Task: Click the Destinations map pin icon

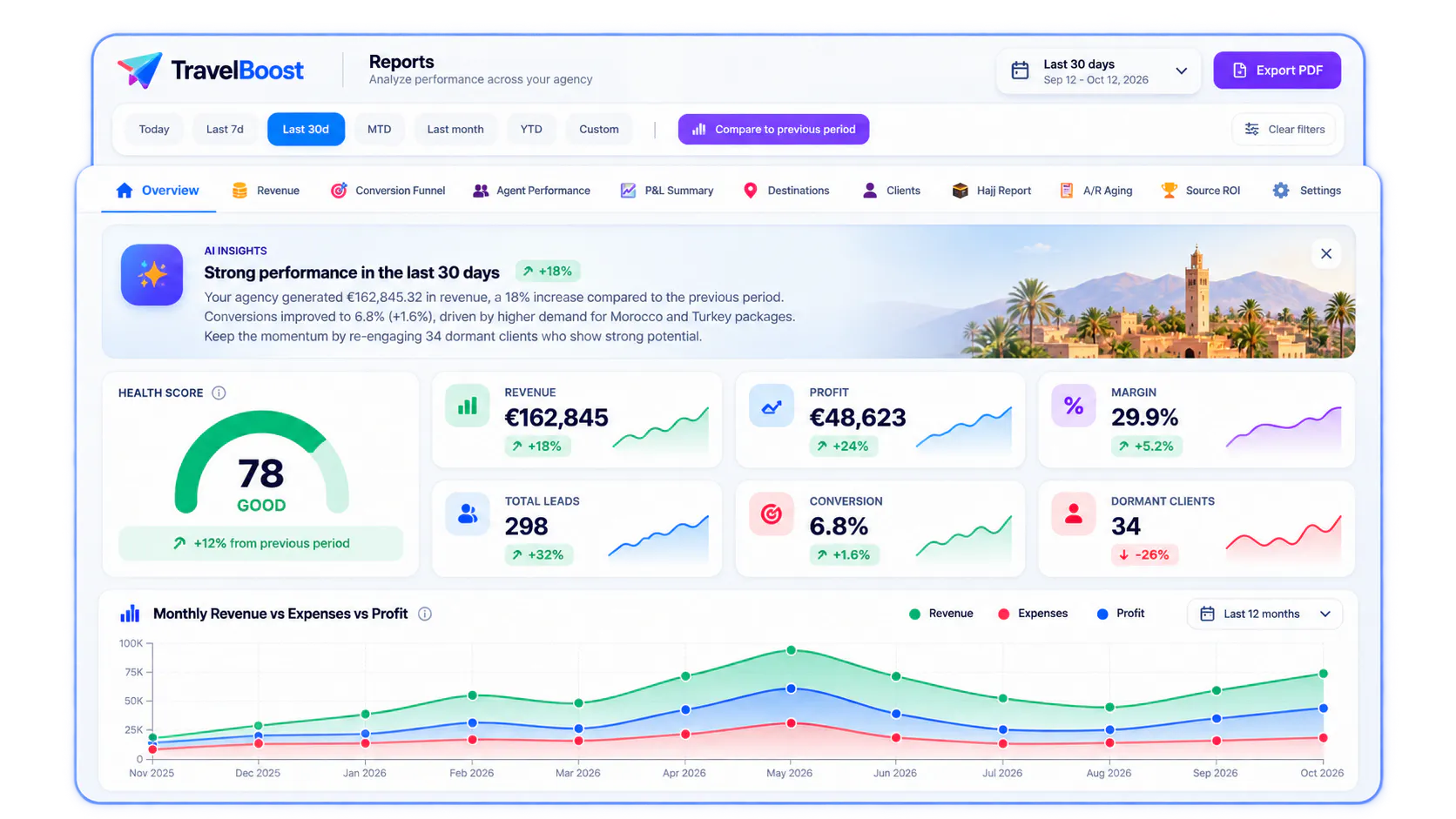Action: [x=751, y=191]
